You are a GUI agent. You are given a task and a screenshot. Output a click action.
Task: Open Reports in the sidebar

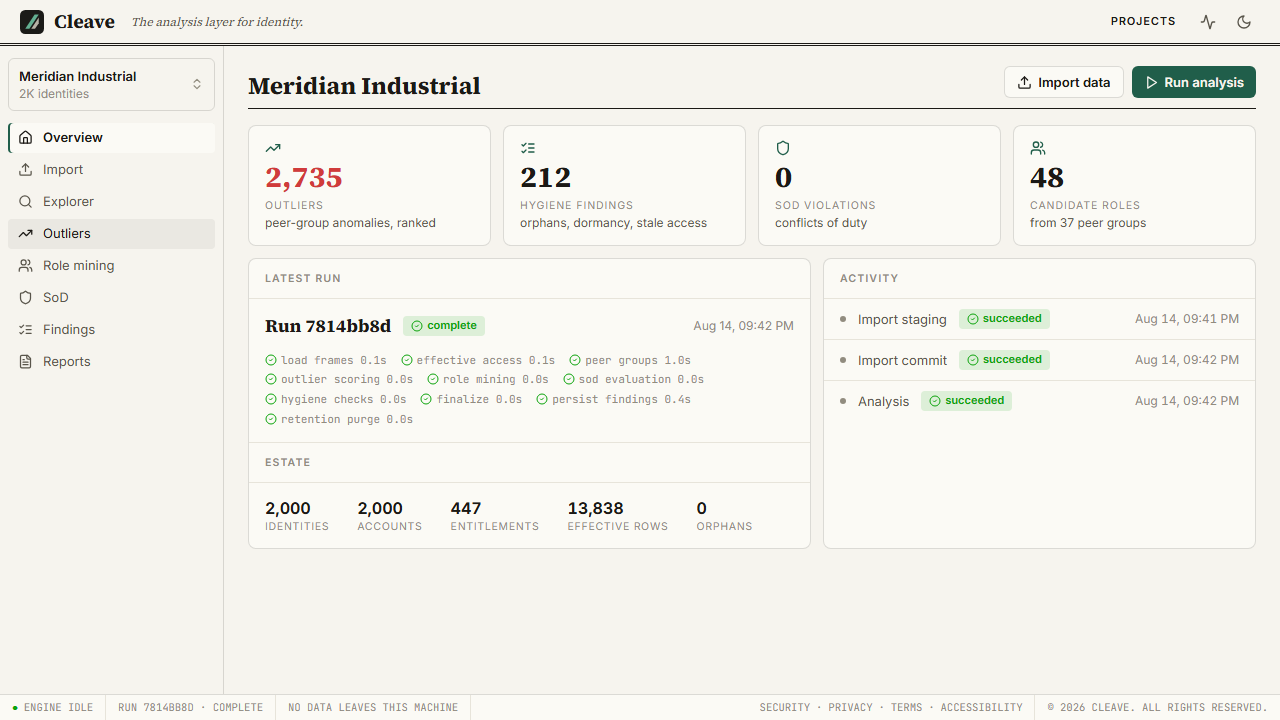click(x=111, y=362)
